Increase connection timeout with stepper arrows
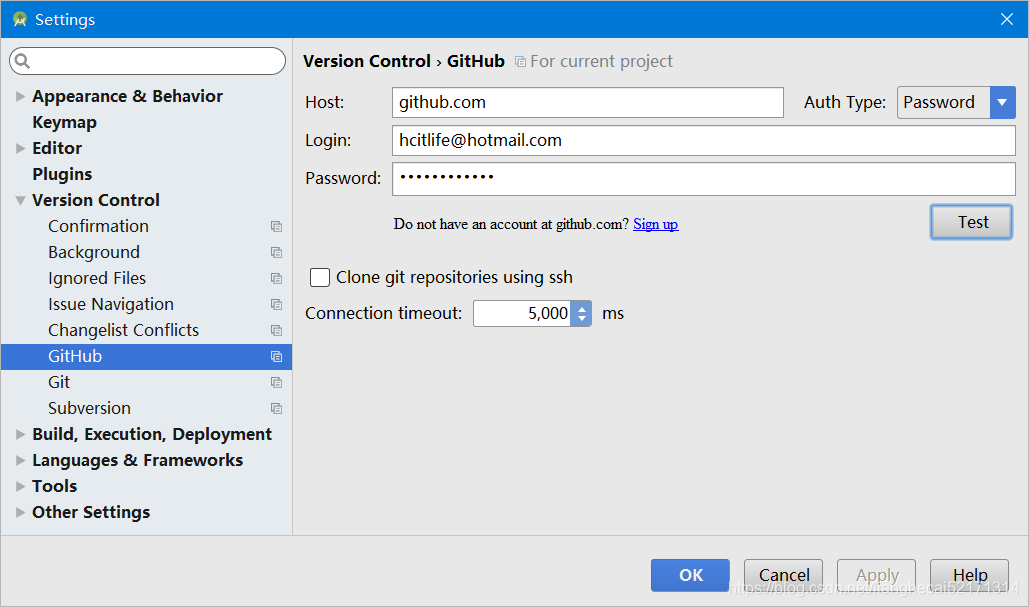1029x607 pixels. [x=581, y=308]
